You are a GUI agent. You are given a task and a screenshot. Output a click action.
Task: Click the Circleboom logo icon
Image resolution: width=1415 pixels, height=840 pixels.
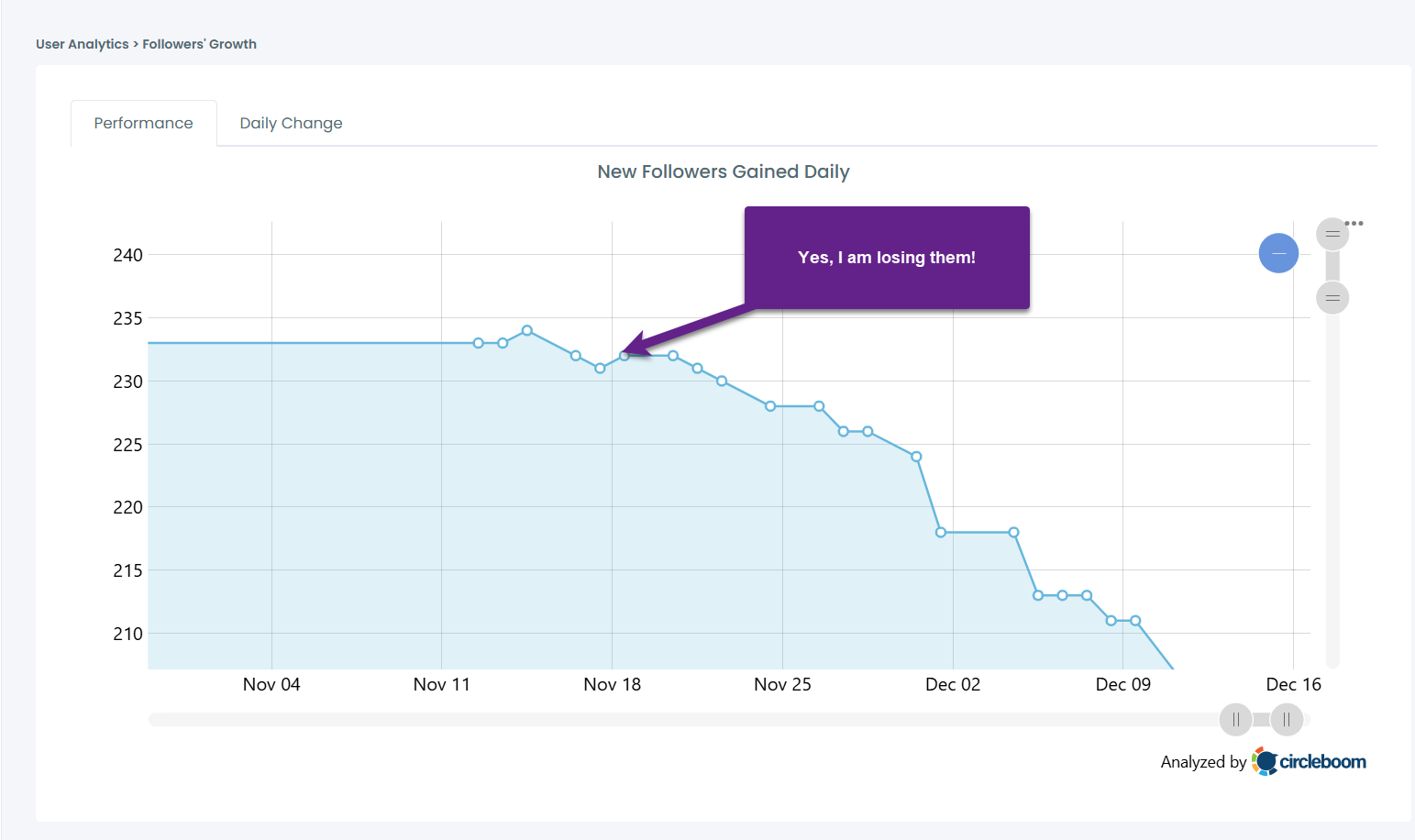(1263, 761)
